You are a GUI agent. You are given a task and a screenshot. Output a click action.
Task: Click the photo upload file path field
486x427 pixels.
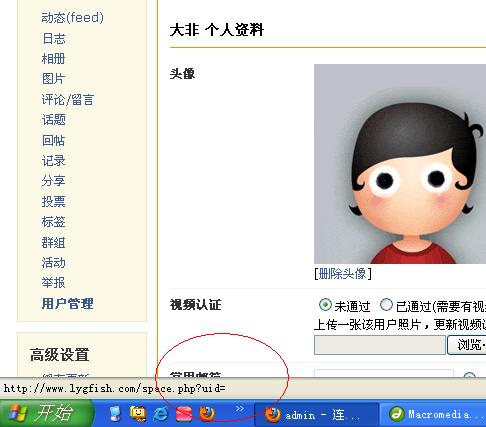pos(380,345)
